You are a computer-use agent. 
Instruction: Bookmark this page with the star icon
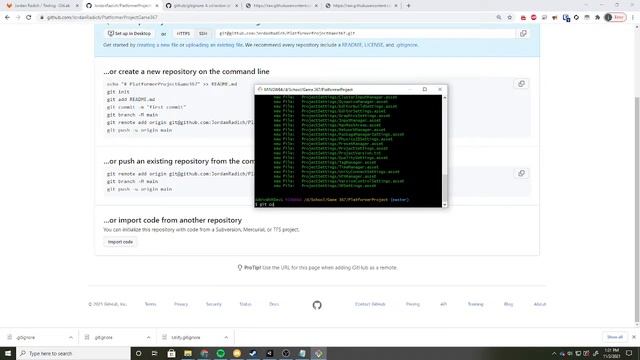(x=509, y=18)
